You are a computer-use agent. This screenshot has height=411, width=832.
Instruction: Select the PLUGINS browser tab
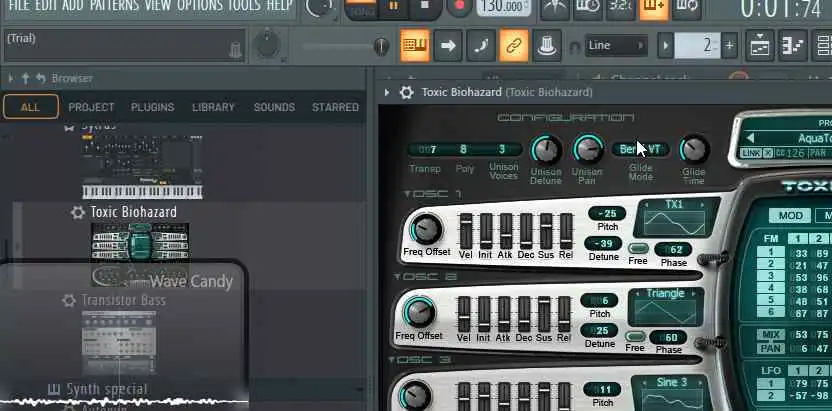click(x=152, y=107)
